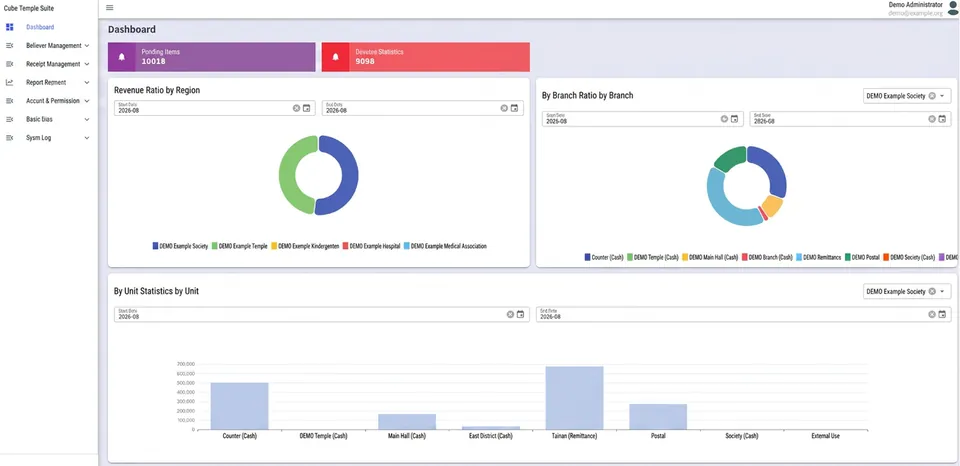Clear the Revenue Ratio end date field

coord(504,108)
